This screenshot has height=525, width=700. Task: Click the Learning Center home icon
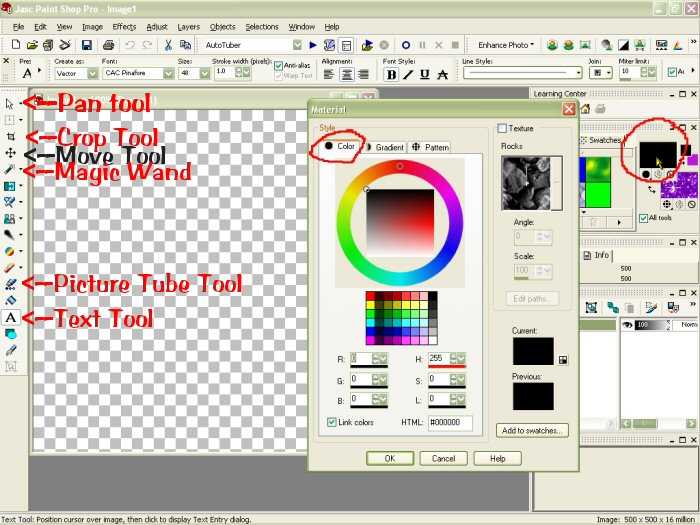585,108
